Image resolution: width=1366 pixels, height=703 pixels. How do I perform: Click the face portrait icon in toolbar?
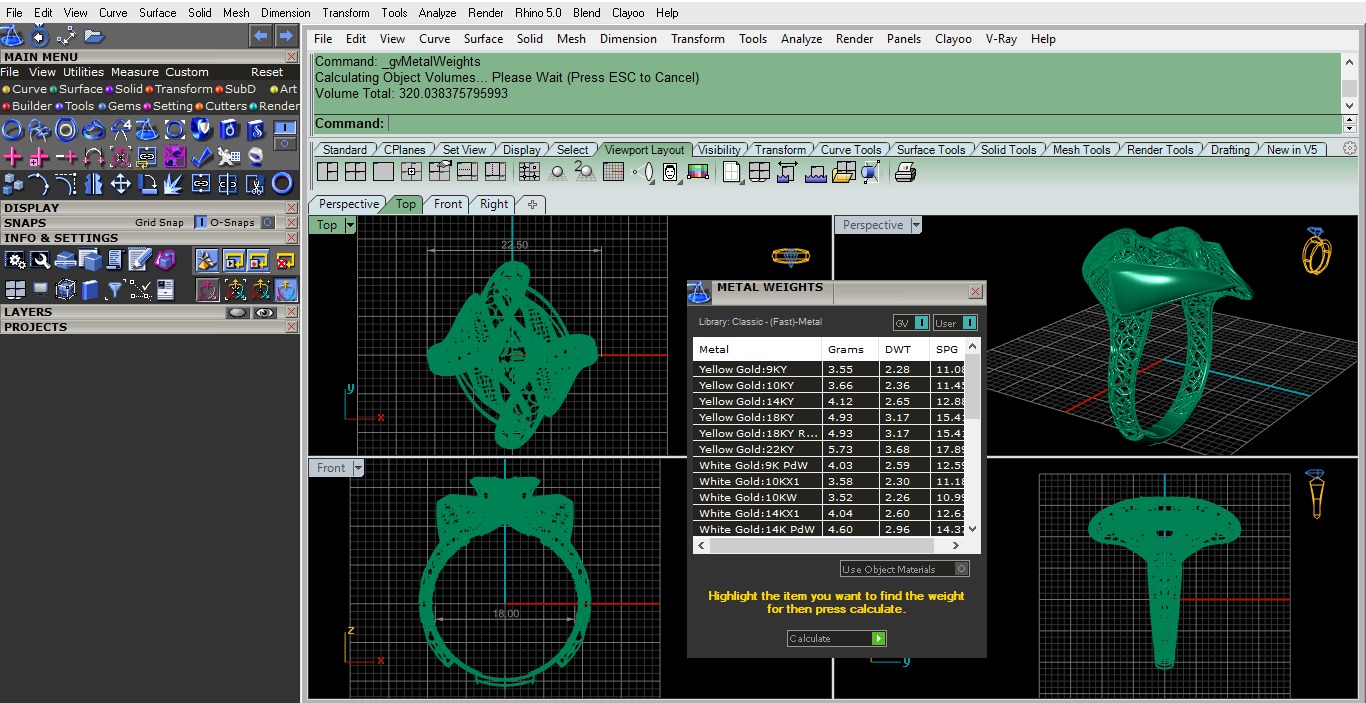(x=671, y=172)
